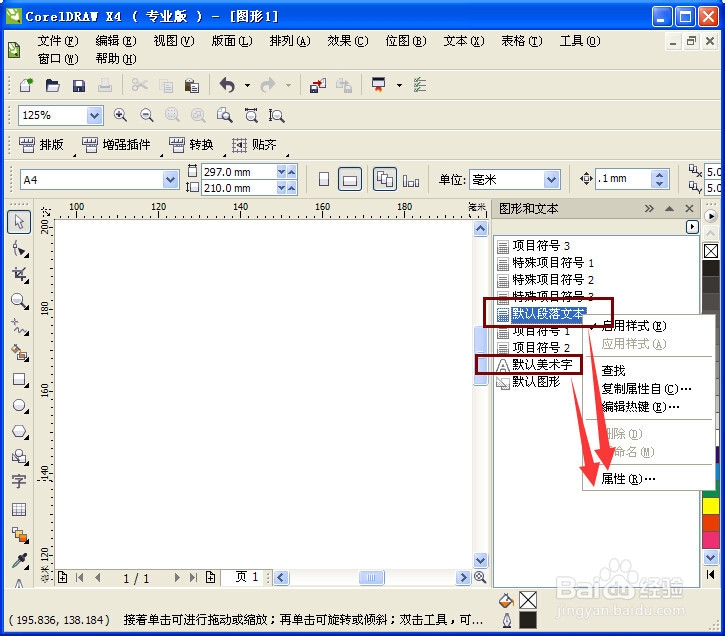725x636 pixels.
Task: Pick the orange-red color swatch
Action: click(711, 522)
